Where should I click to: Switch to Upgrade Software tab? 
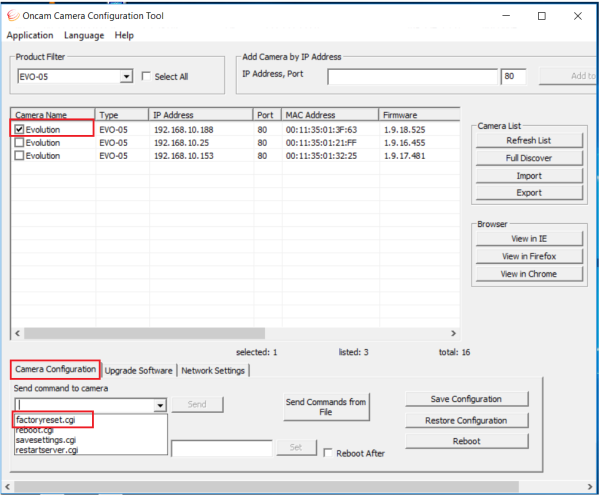point(139,371)
